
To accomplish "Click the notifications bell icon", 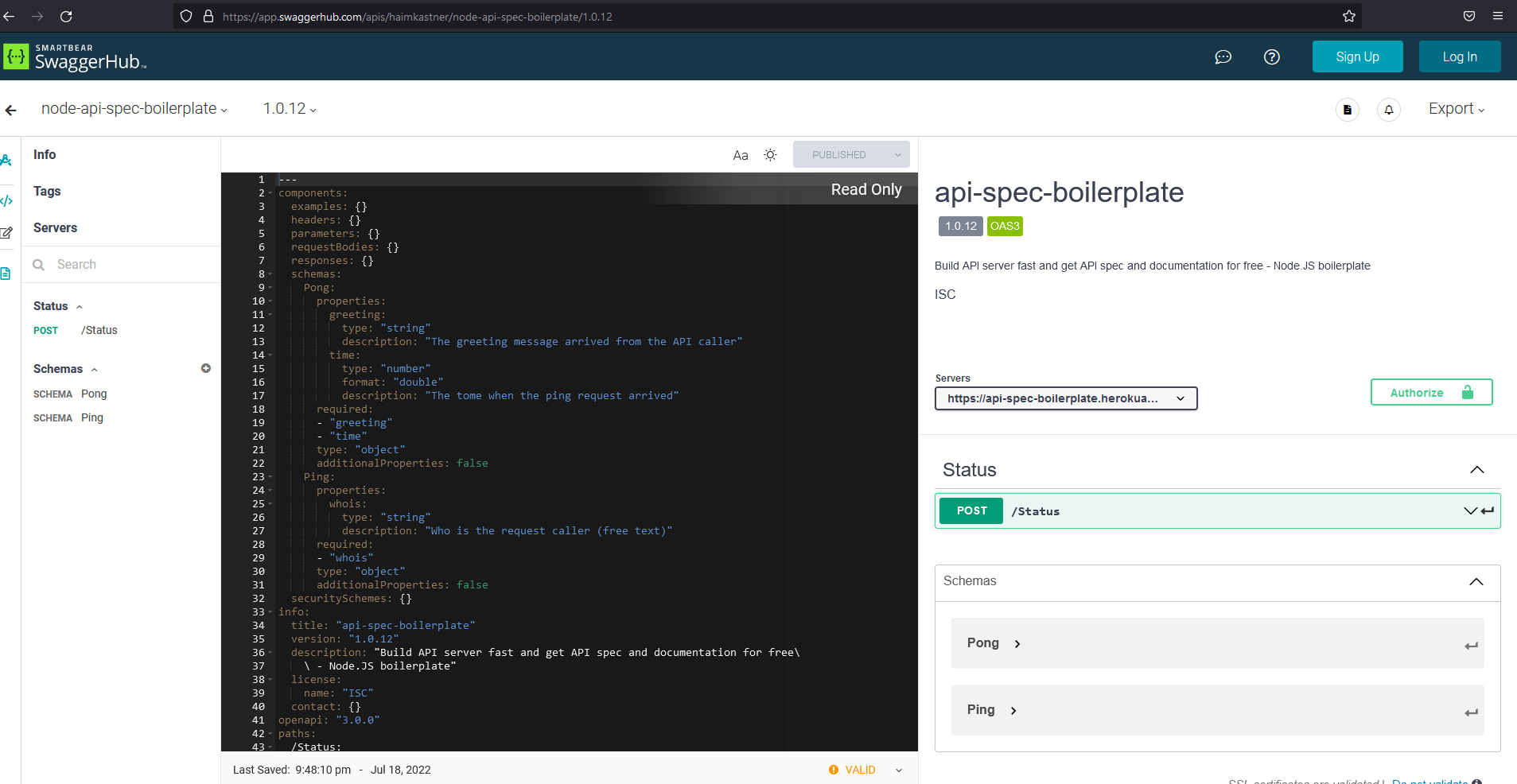I will [x=1388, y=109].
